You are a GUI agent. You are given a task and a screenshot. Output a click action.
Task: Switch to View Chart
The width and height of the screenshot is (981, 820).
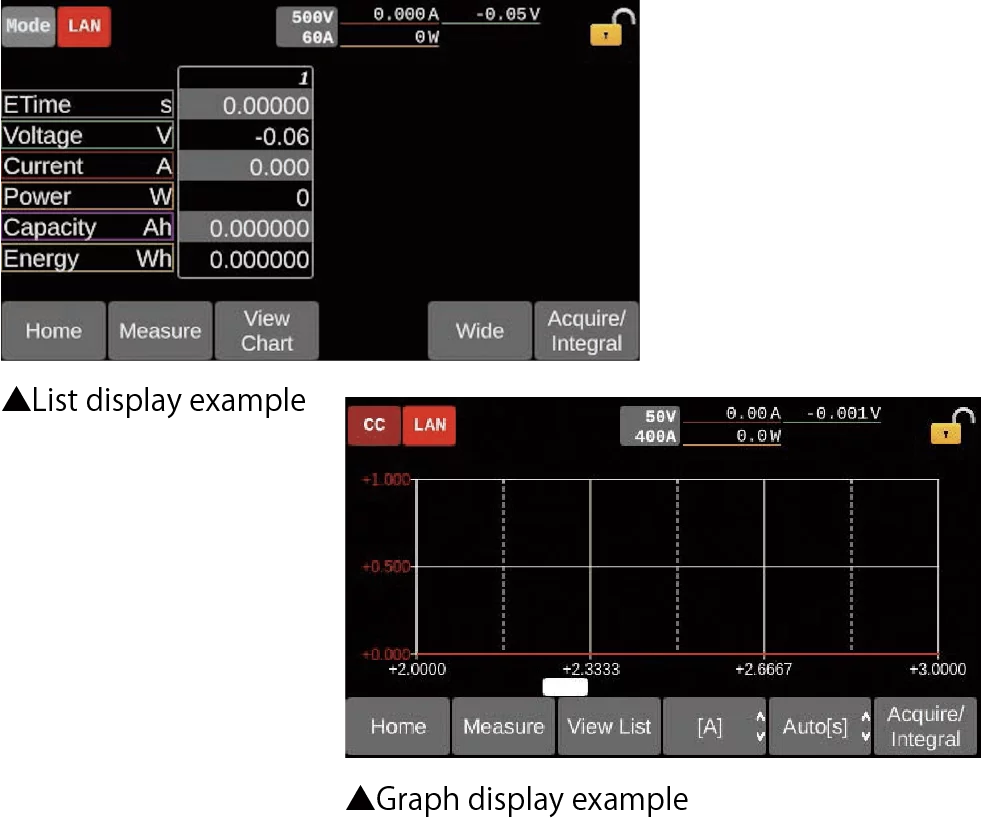267,331
